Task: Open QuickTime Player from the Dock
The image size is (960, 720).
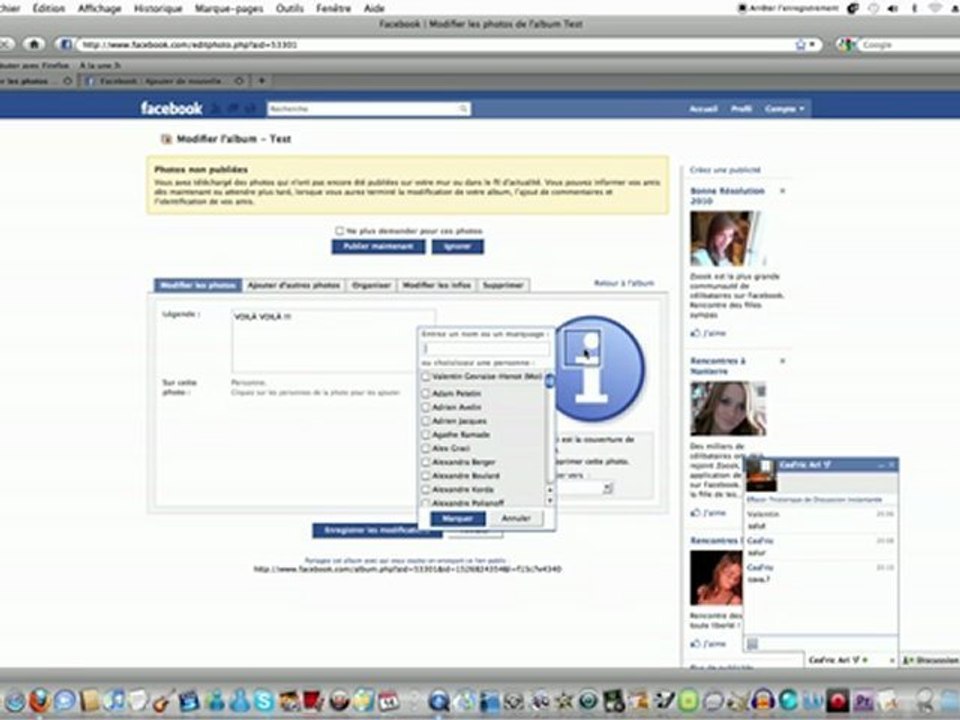Action: click(x=438, y=700)
